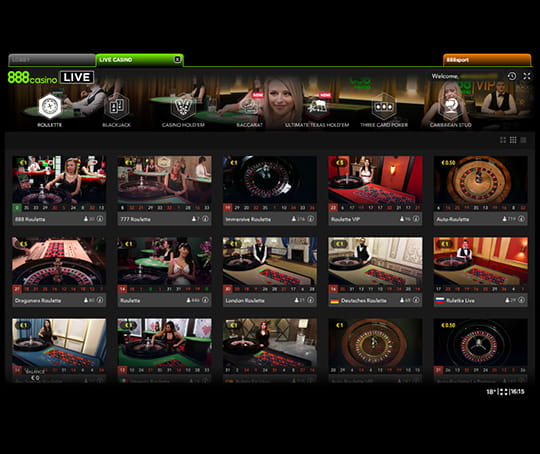Click recent numbers strip under 888 Roulette
The height and width of the screenshot is (454, 540).
(x=59, y=208)
